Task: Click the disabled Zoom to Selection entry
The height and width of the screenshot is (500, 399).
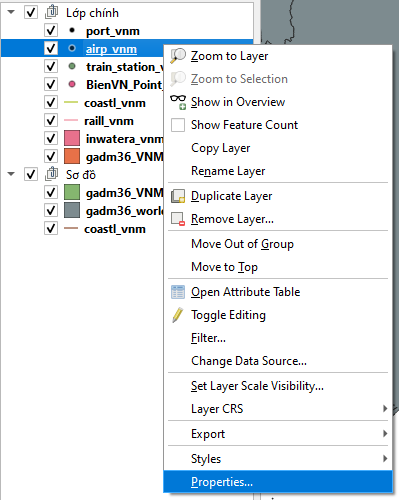Action: pos(278,79)
